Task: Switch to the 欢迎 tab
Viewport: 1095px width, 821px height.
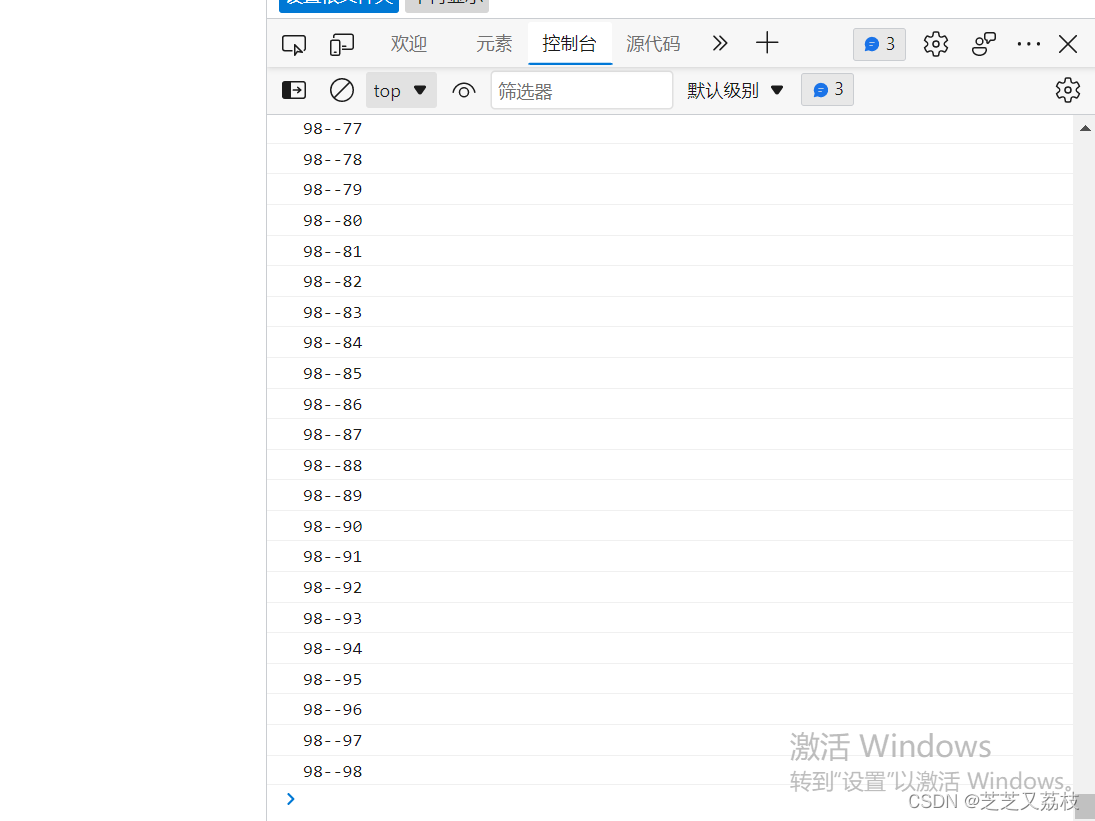Action: tap(408, 44)
